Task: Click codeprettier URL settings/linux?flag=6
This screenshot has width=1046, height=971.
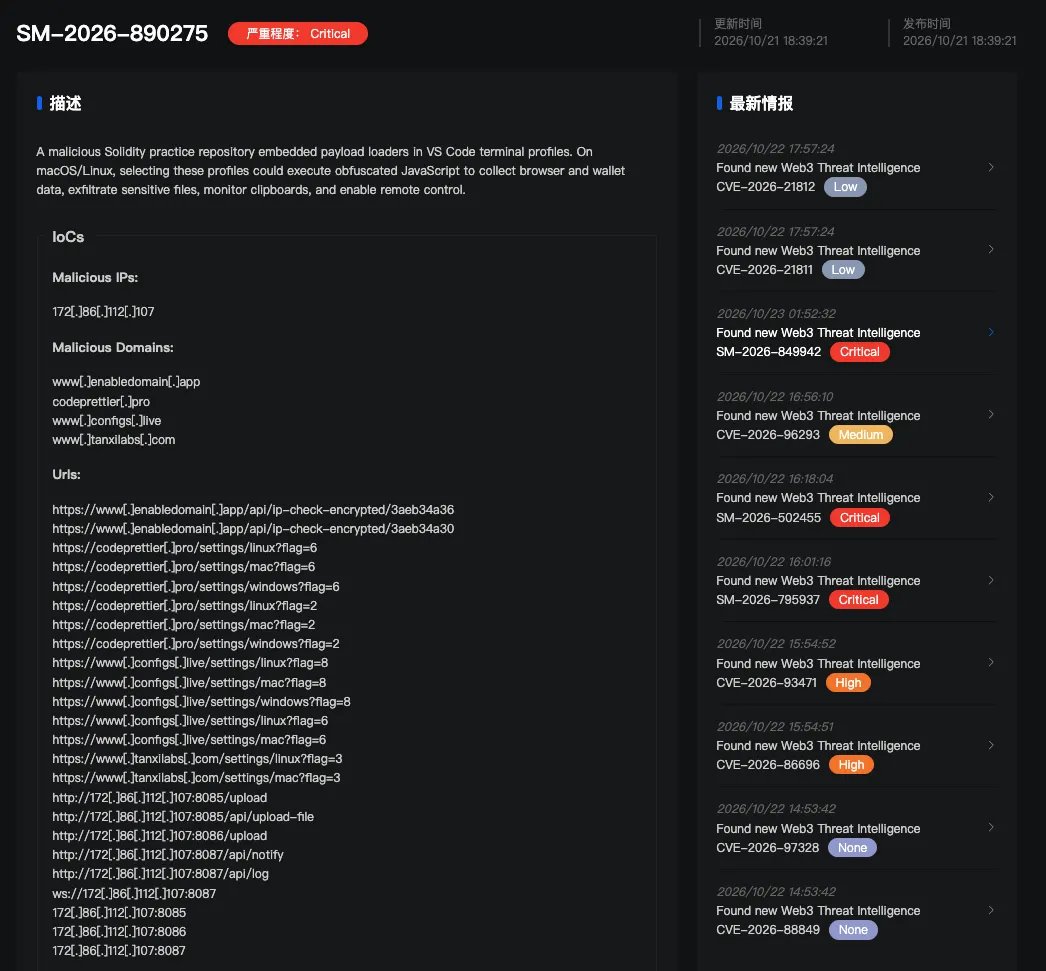Action: (185, 548)
